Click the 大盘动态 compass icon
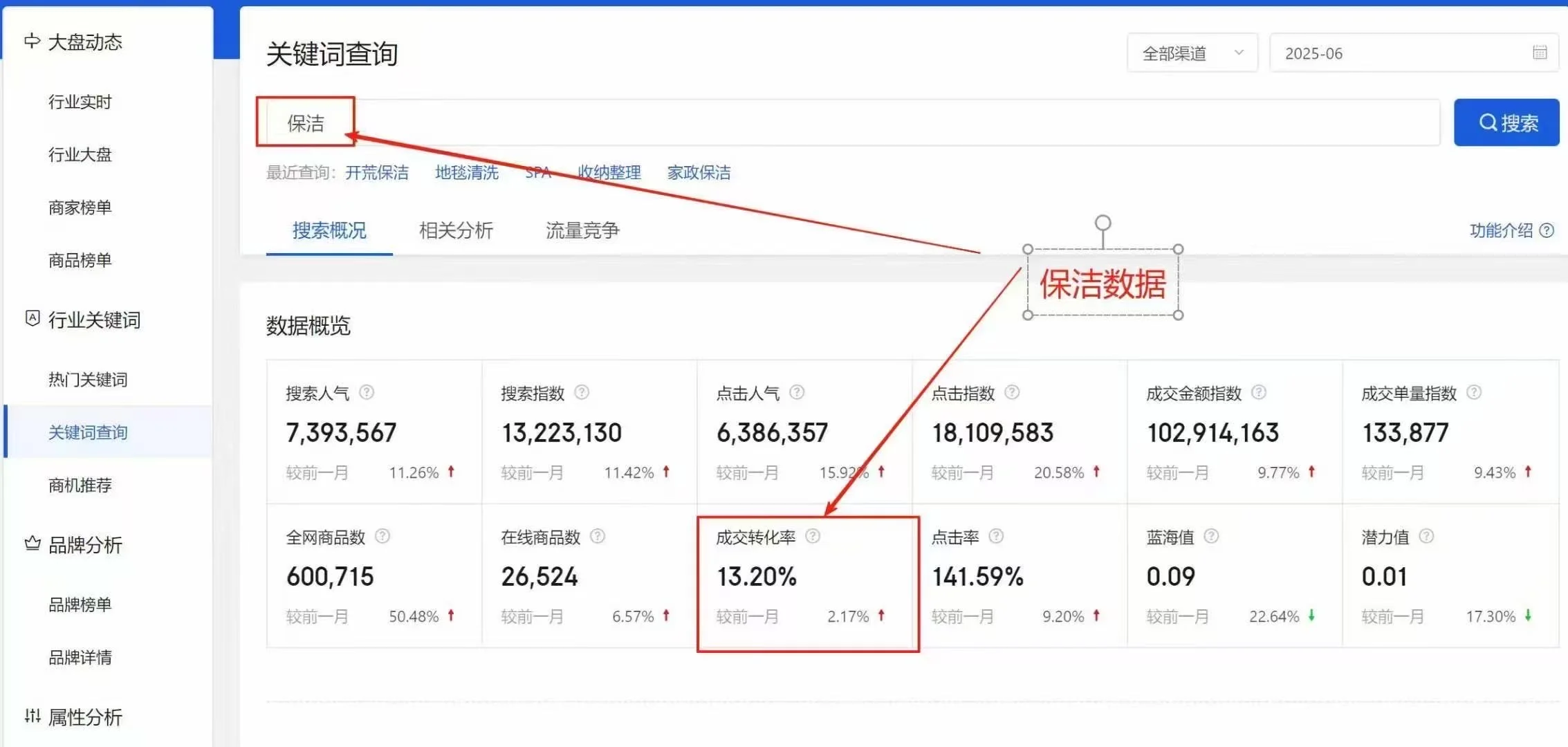 tap(32, 41)
